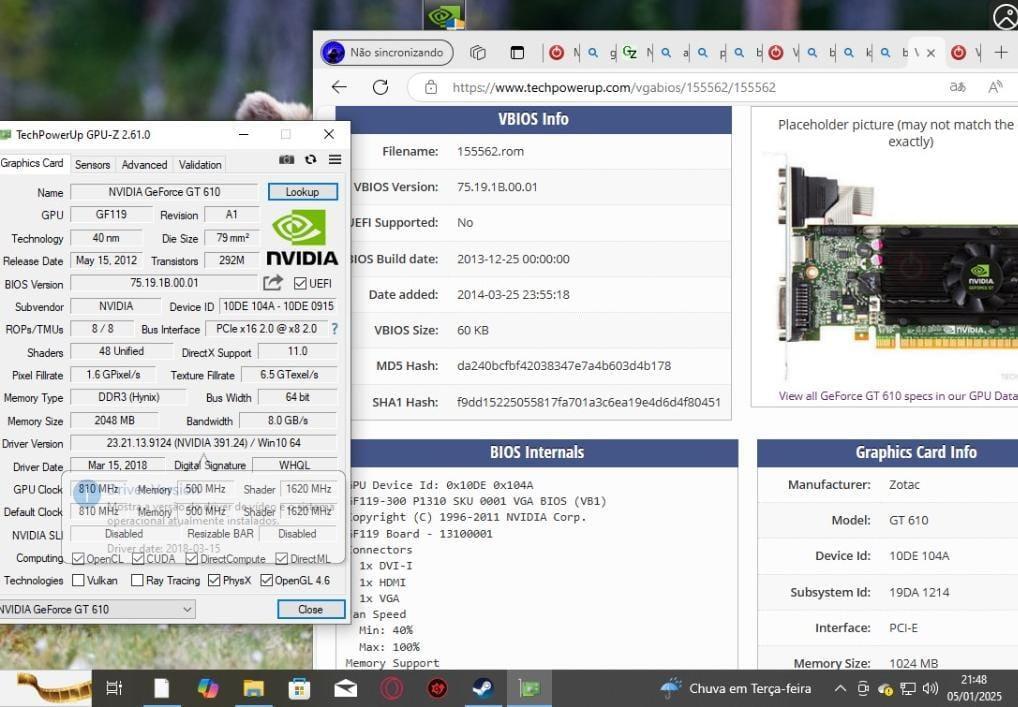Open Task View on the taskbar
Screen dimensions: 1018x707
point(114,688)
